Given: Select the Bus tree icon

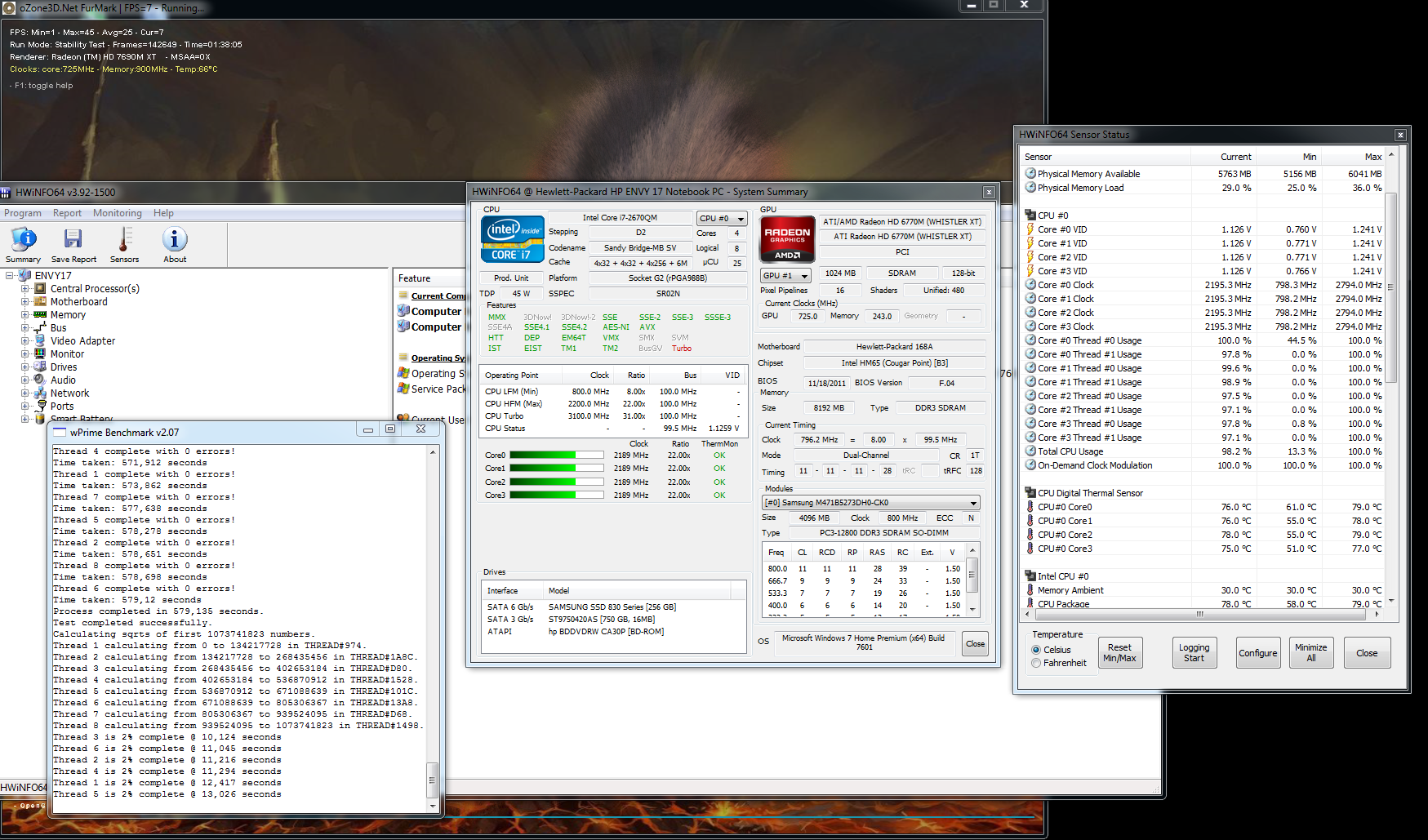Looking at the screenshot, I should point(40,327).
